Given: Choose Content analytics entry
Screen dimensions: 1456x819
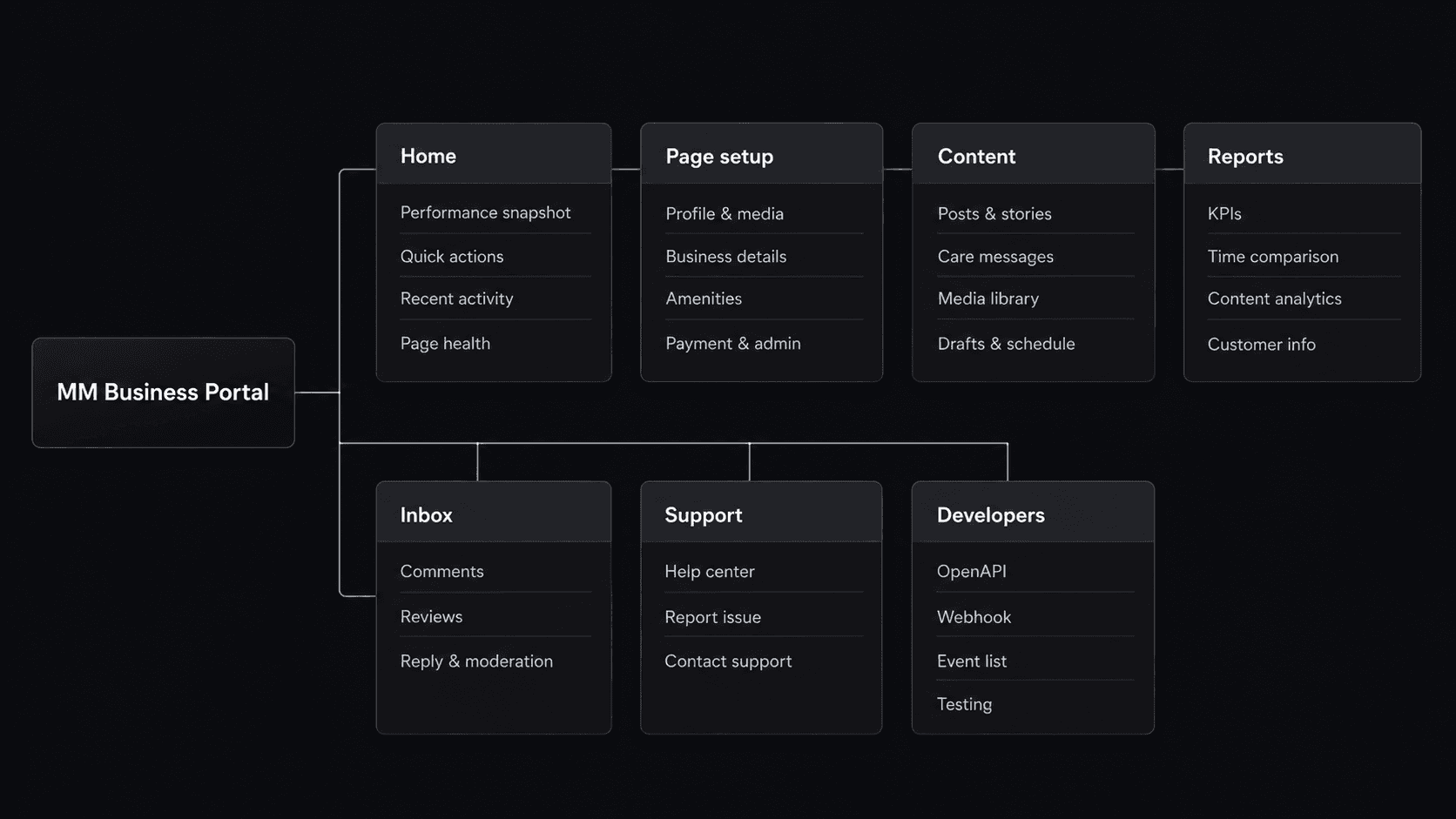Looking at the screenshot, I should click(x=1274, y=299).
